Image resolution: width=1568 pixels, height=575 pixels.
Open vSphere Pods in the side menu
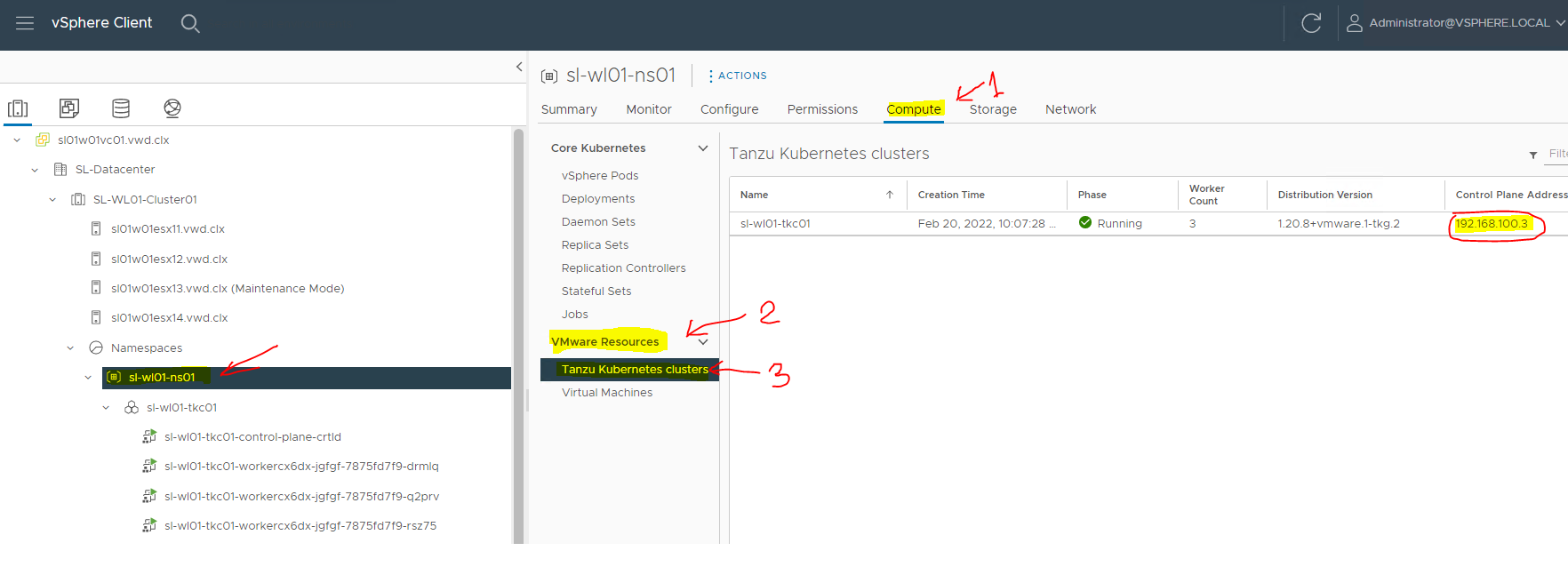coord(600,176)
